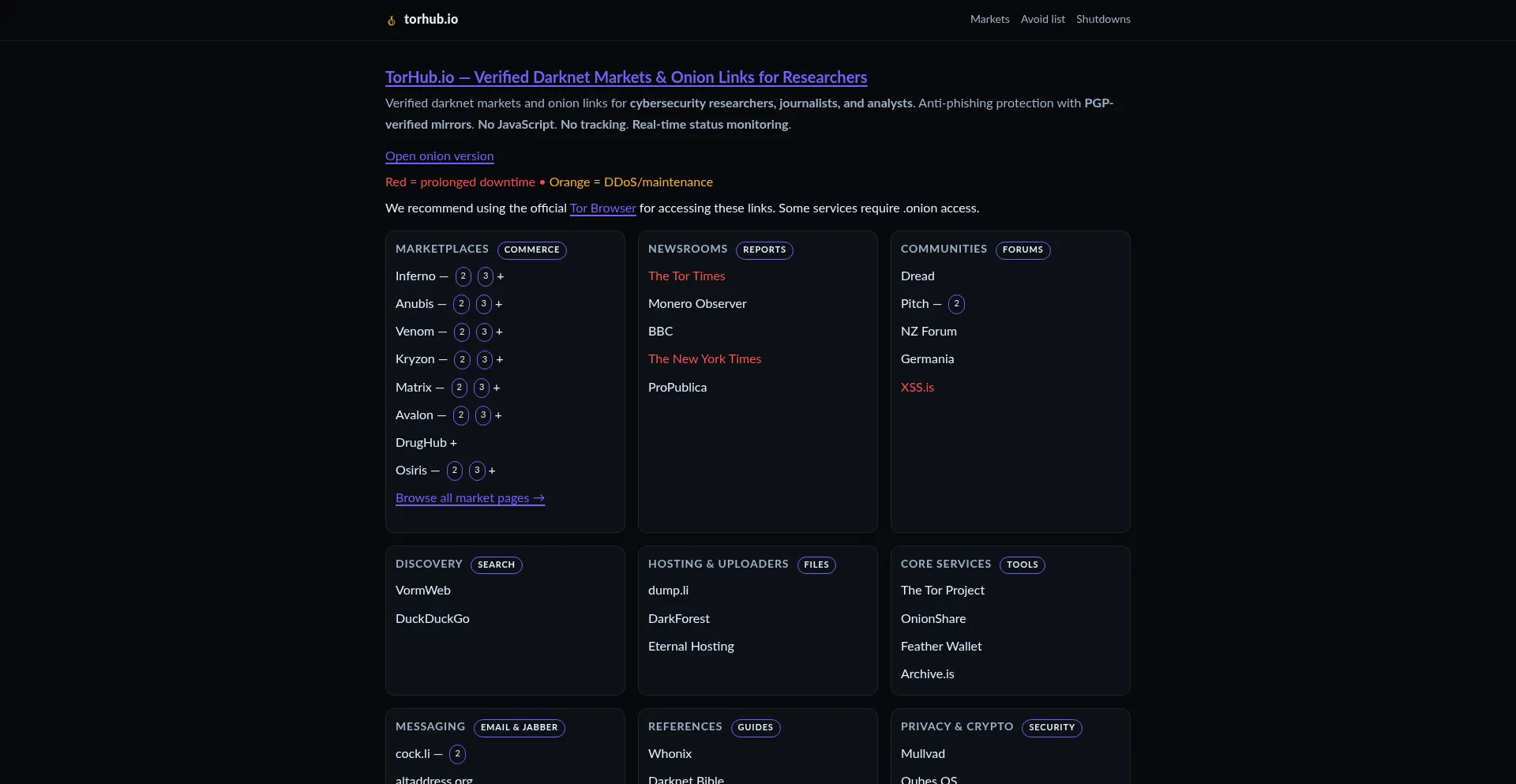Click the plus sign after Kryzon
The image size is (1516, 784).
pos(500,359)
